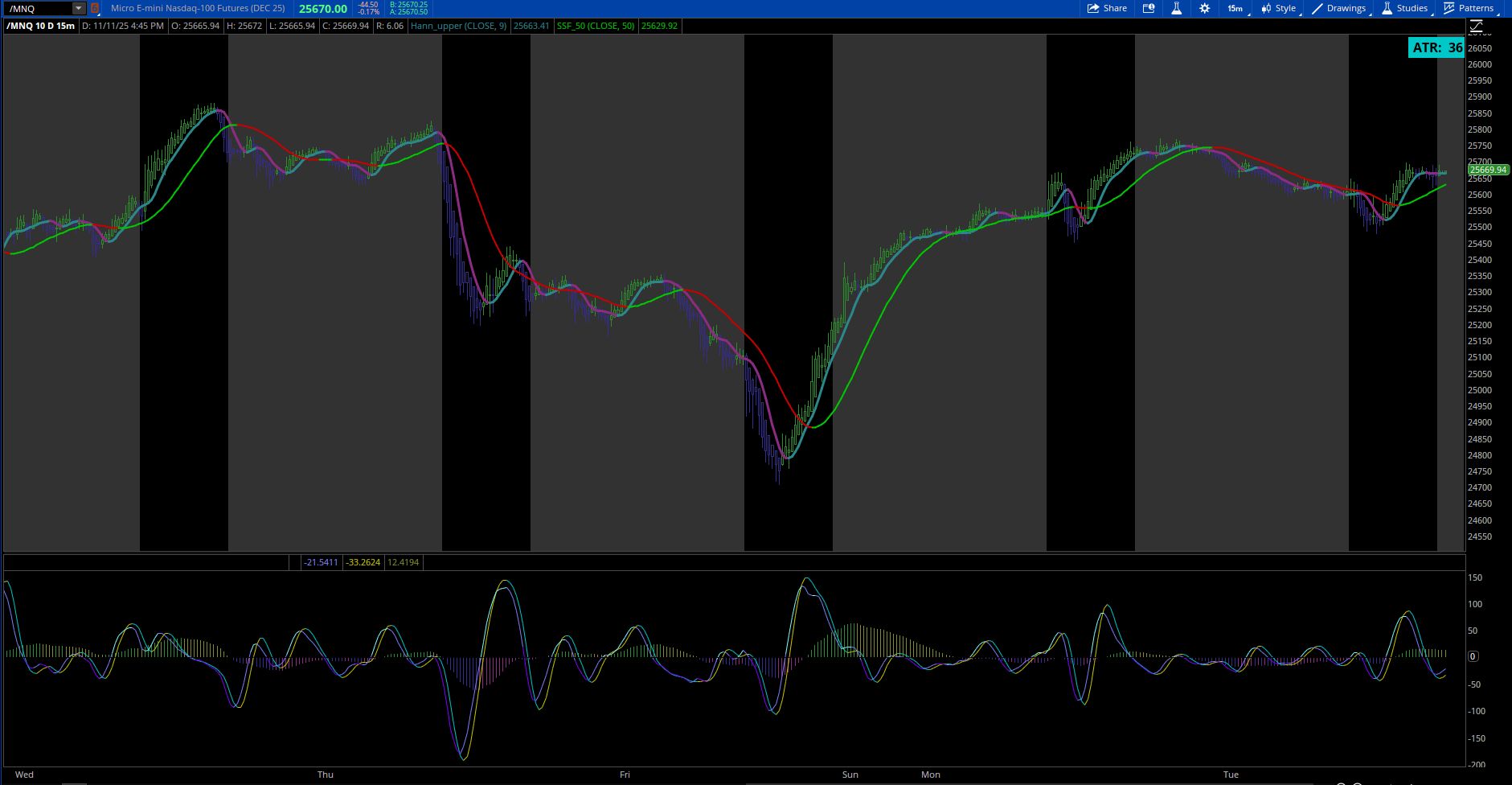Click the ATR: 36 indicator label
The image size is (1512, 785).
(1435, 47)
